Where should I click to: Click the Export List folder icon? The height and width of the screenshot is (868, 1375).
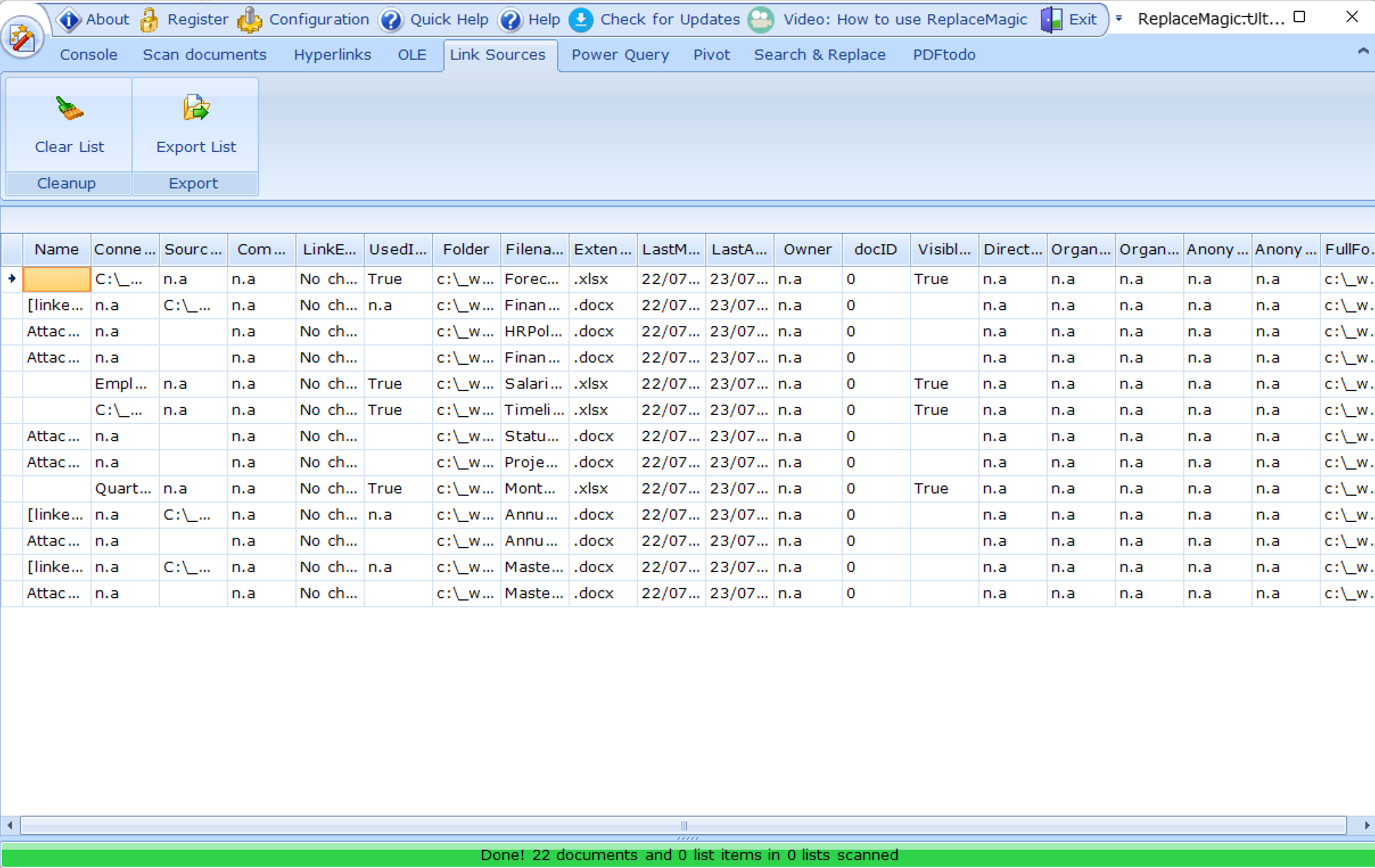click(x=196, y=108)
